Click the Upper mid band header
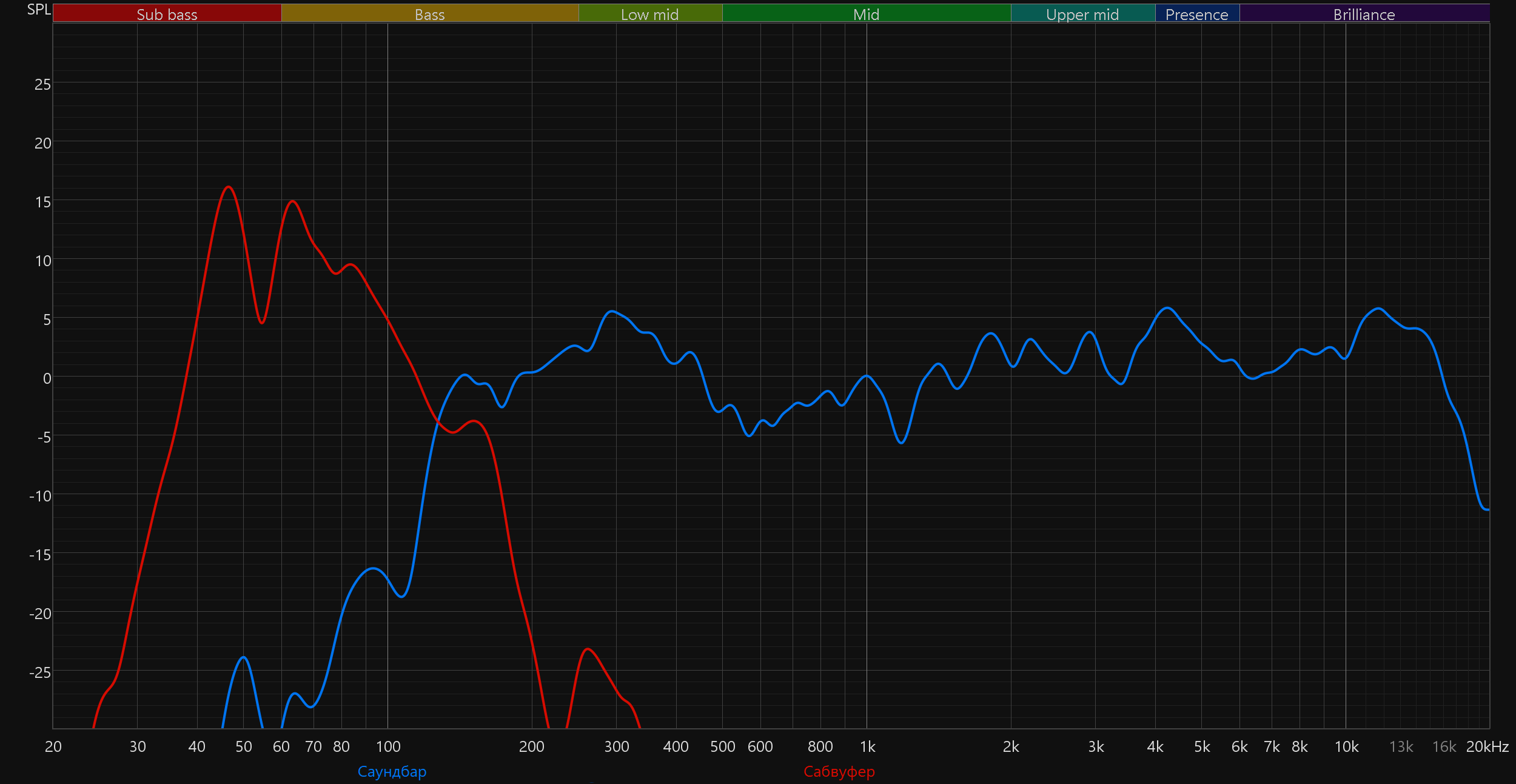1516x784 pixels. 1082,14
